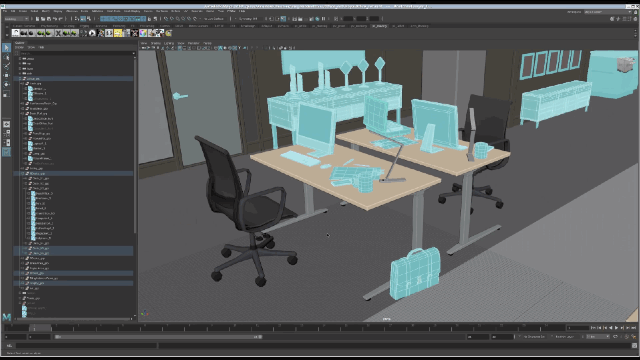The image size is (640, 360).
Task: Open the menu set dropdown
Action: pyautogui.click(x=16, y=19)
